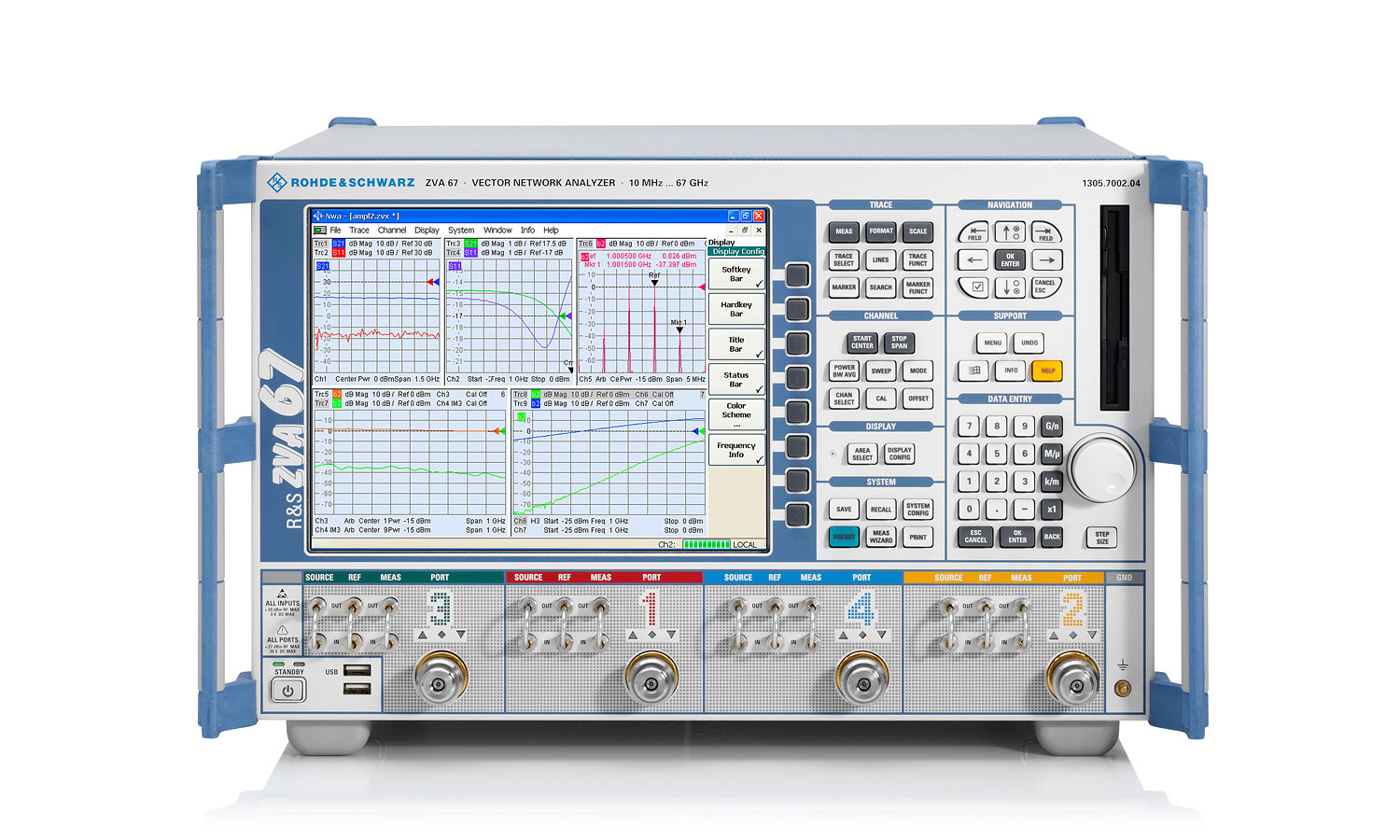Click the BACK key in Data Entry
Image resolution: width=1400 pixels, height=840 pixels.
(1052, 537)
